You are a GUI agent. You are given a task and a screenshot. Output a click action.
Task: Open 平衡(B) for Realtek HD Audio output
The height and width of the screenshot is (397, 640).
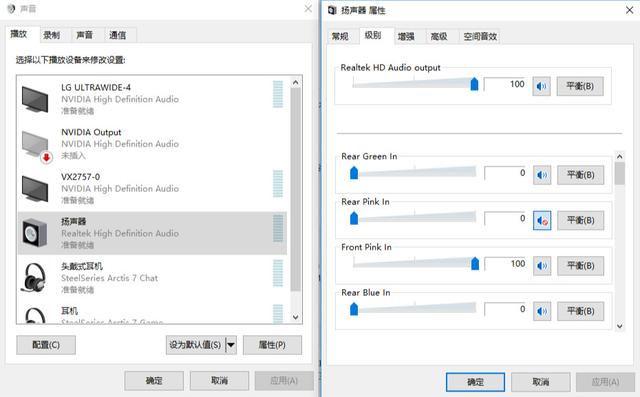pyautogui.click(x=580, y=86)
